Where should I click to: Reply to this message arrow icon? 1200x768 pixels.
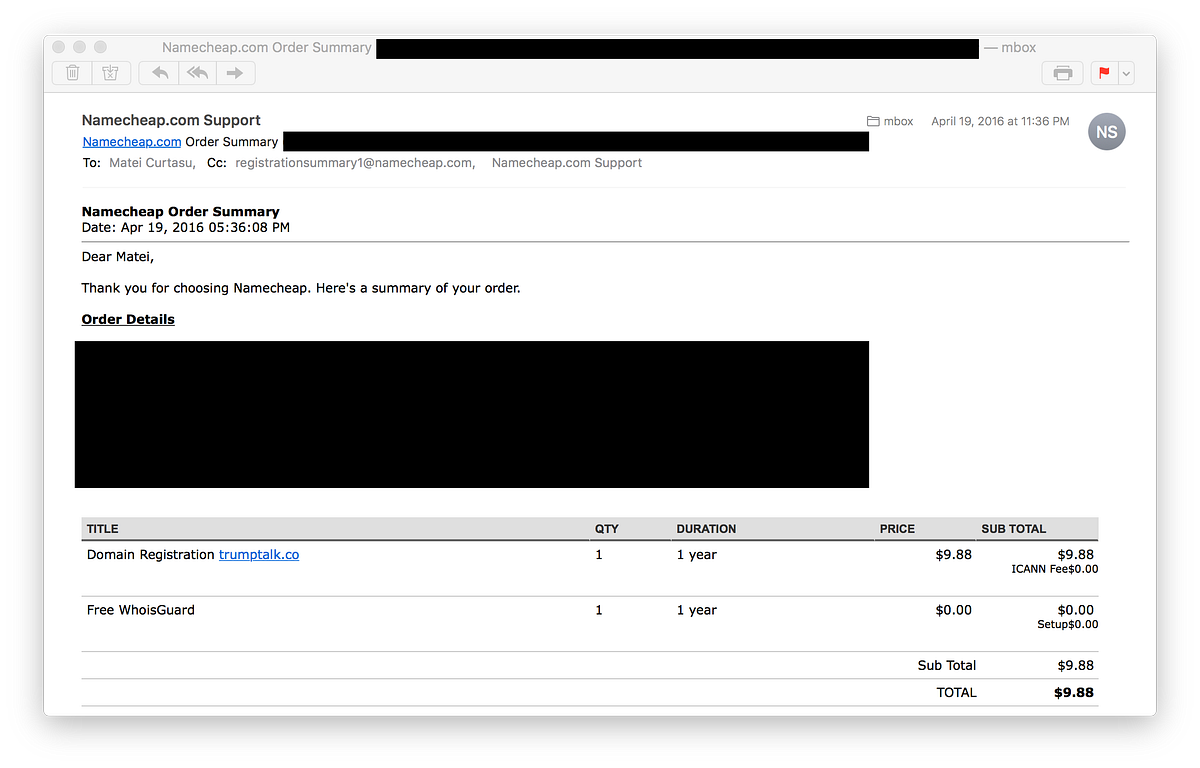tap(159, 73)
